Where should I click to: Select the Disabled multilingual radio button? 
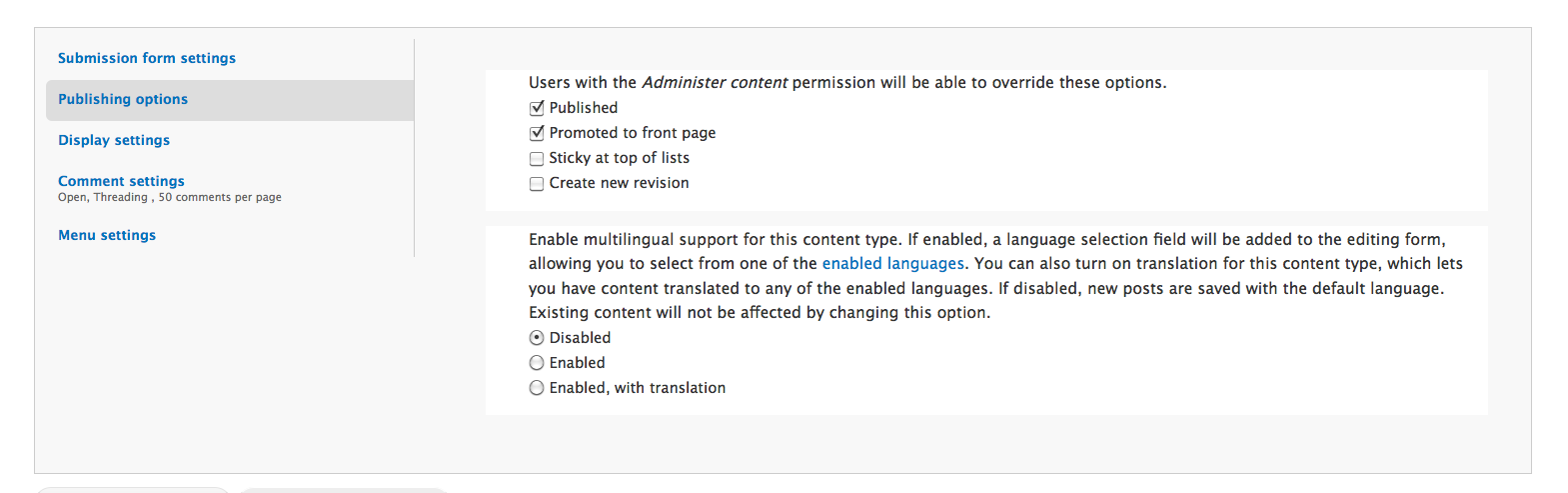click(x=537, y=338)
